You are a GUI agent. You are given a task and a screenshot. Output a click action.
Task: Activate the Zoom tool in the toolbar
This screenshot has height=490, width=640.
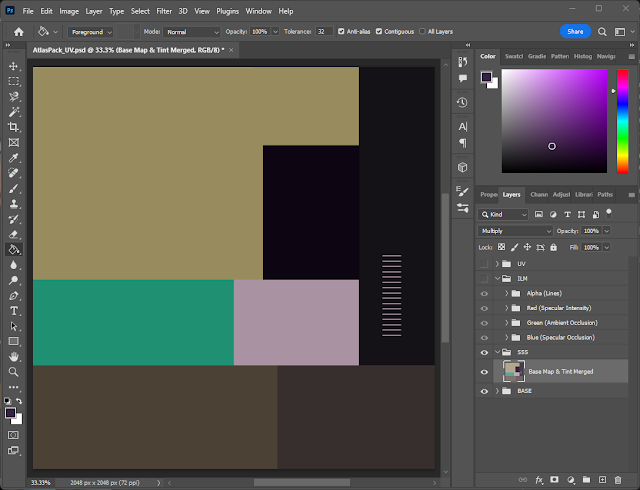pos(14,371)
